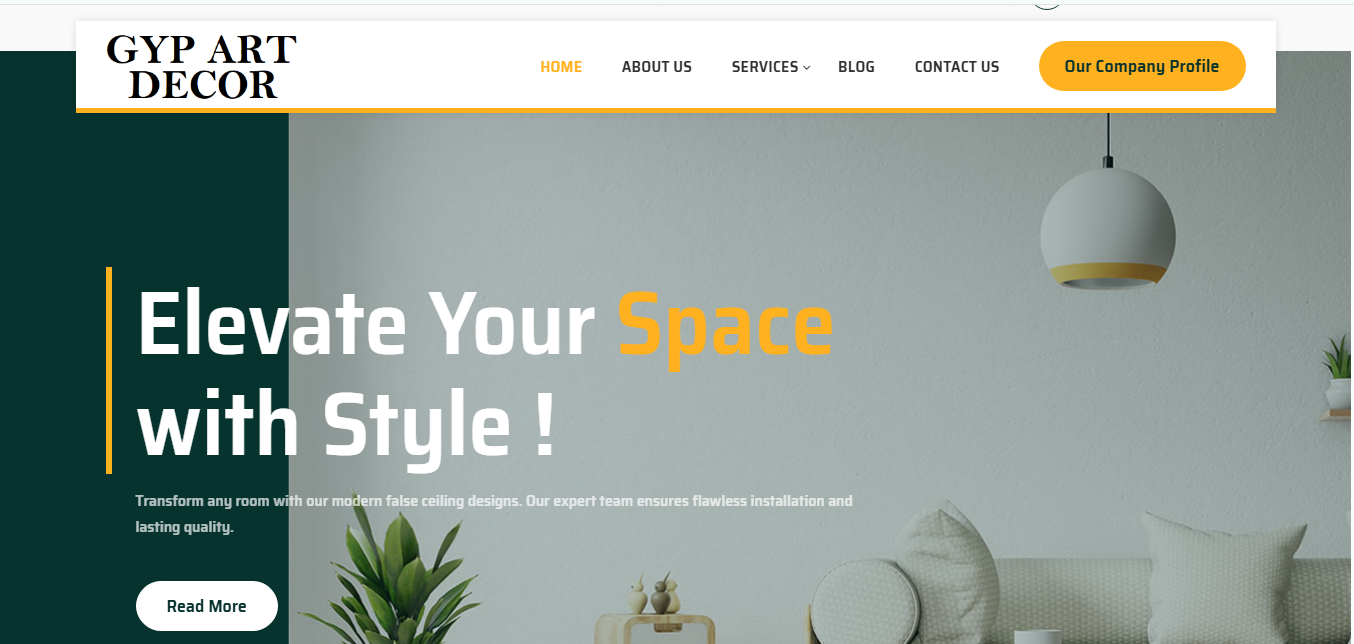Click the Read More button
The height and width of the screenshot is (644, 1354).
click(x=207, y=606)
